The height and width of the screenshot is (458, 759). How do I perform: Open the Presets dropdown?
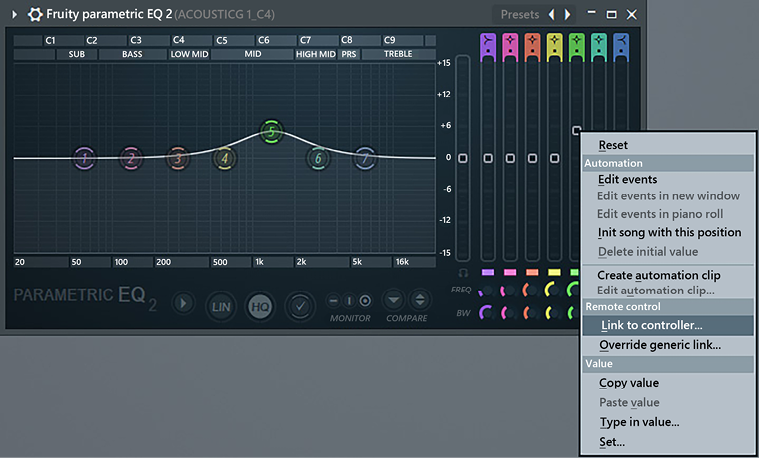(x=519, y=15)
